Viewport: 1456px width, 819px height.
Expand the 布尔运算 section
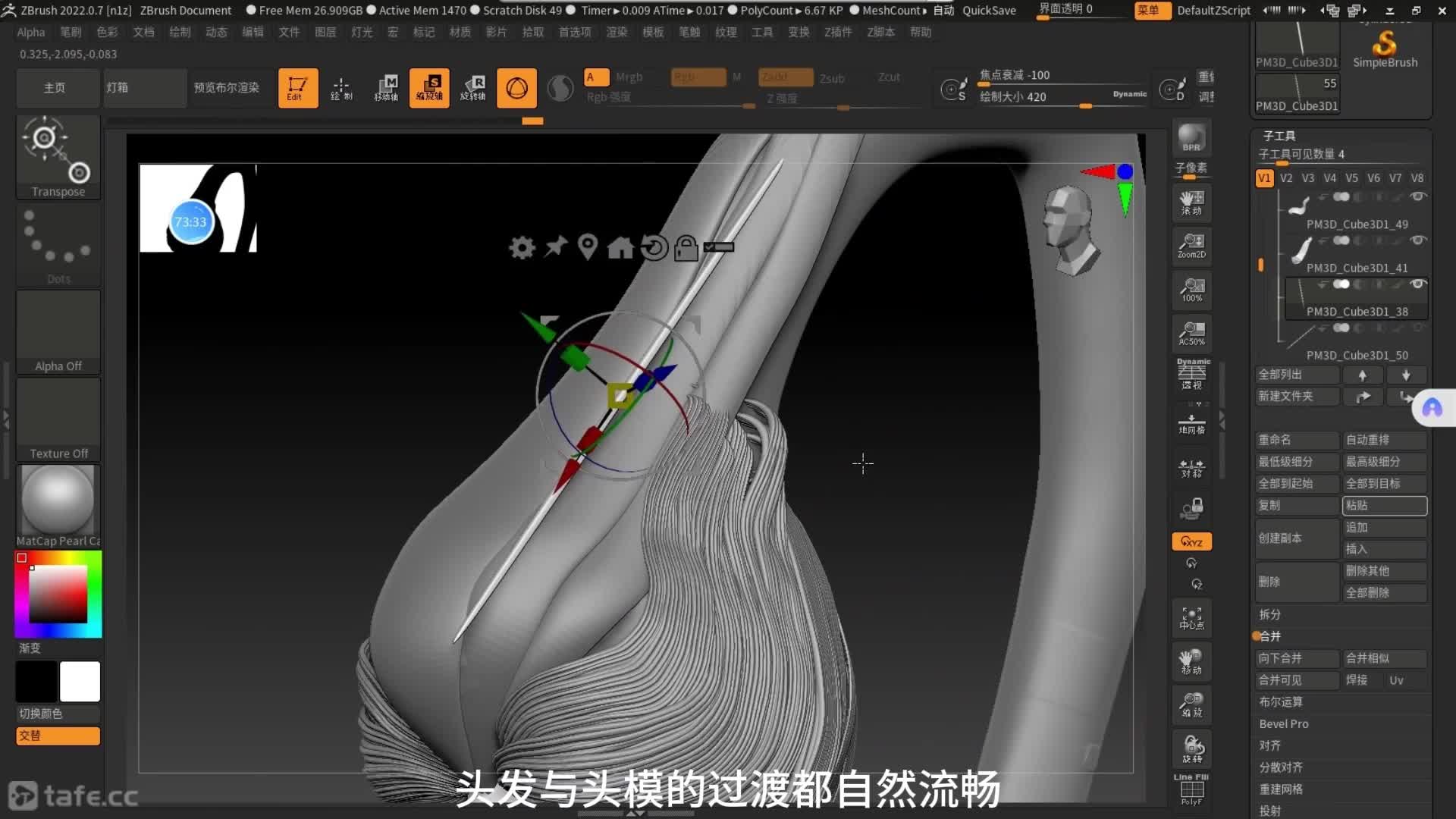tap(1281, 701)
